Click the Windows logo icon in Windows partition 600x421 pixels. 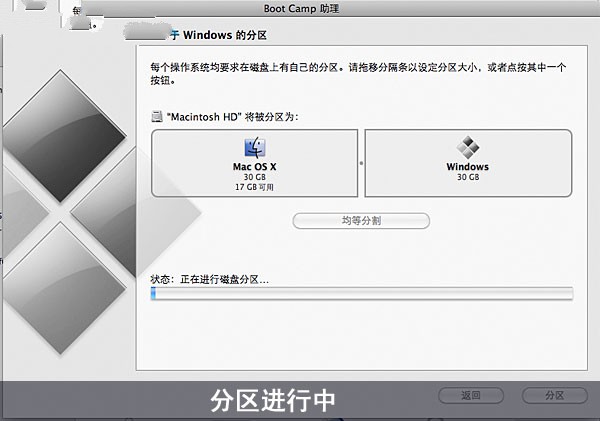(467, 147)
